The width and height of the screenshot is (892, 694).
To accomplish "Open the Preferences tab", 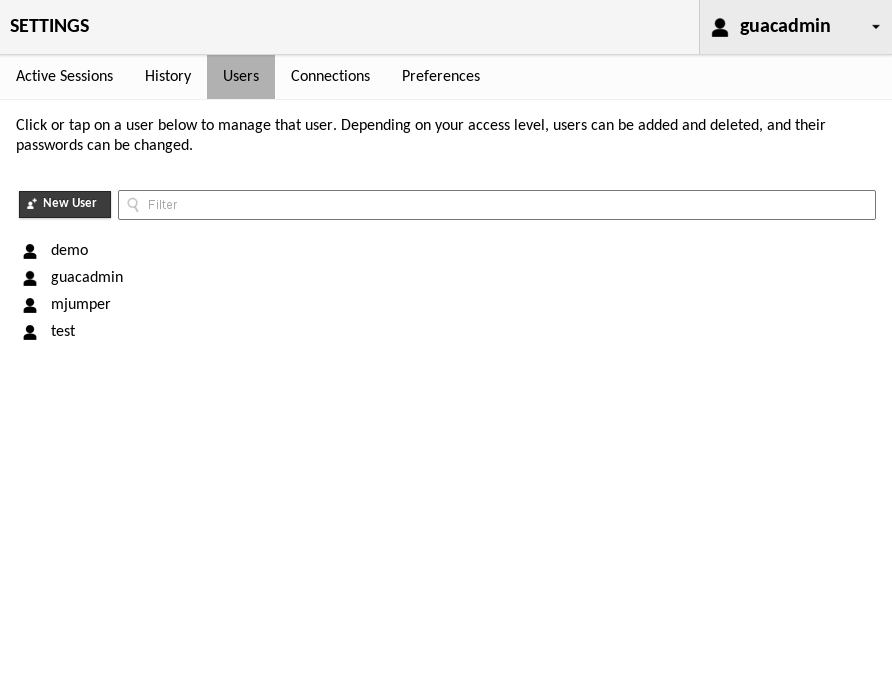I will pos(441,77).
